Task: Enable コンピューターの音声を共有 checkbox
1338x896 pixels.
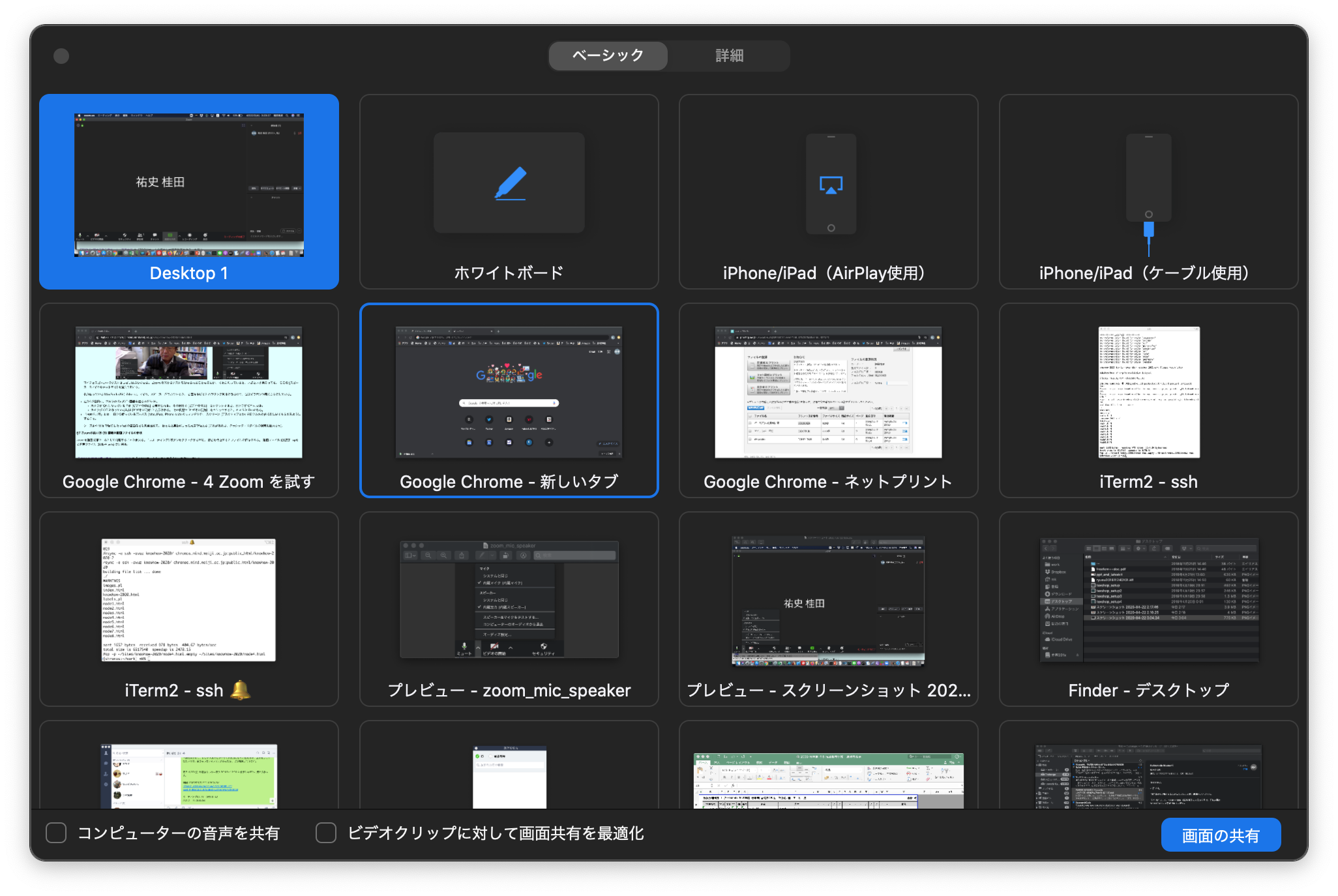Action: (56, 833)
